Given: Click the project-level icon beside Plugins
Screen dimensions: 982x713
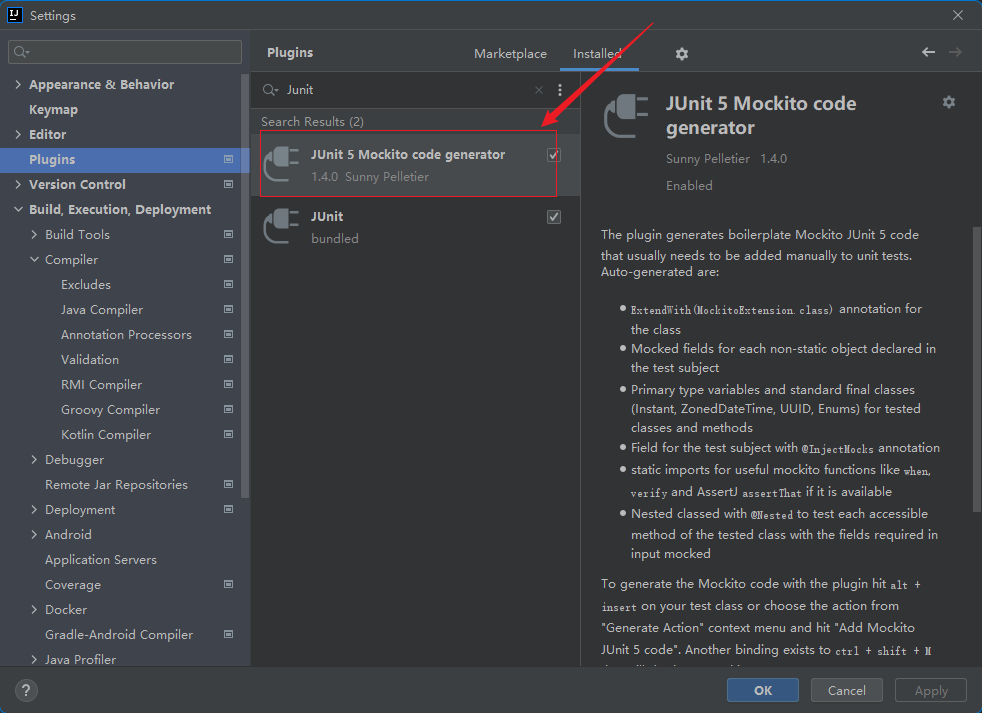Looking at the screenshot, I should click(x=229, y=159).
